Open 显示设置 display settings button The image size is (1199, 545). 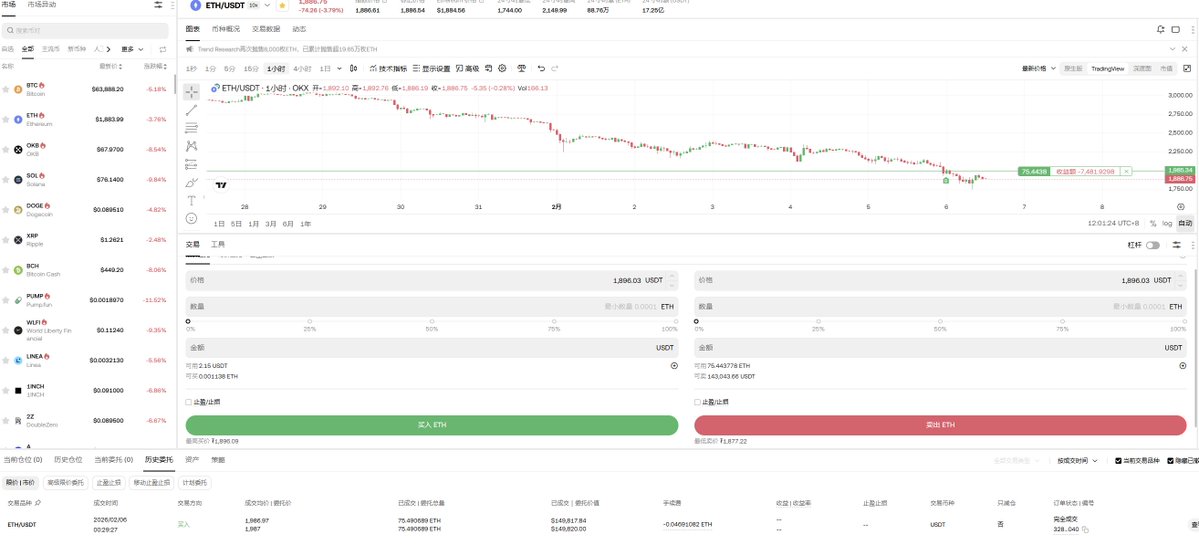click(431, 68)
